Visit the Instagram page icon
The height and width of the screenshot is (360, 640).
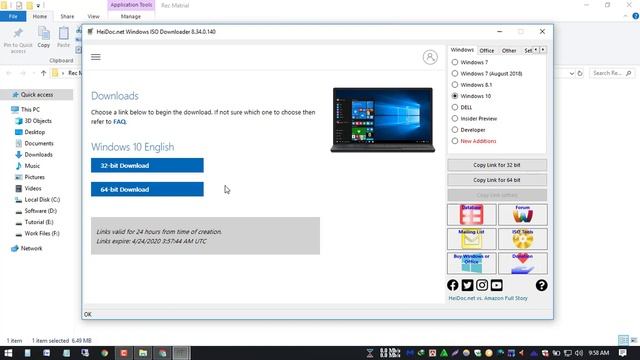(482, 285)
